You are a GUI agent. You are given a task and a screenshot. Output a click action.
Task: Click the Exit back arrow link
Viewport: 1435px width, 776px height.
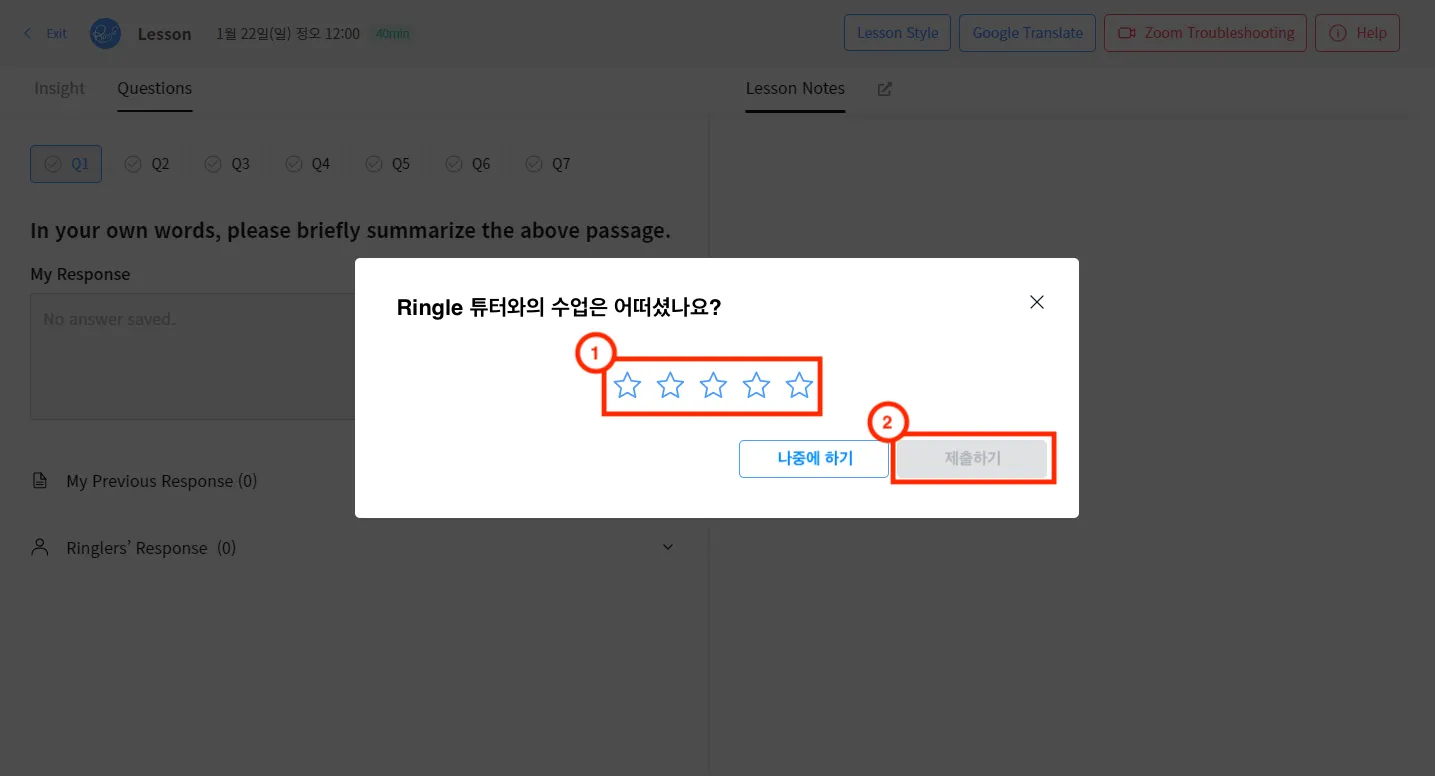click(45, 33)
